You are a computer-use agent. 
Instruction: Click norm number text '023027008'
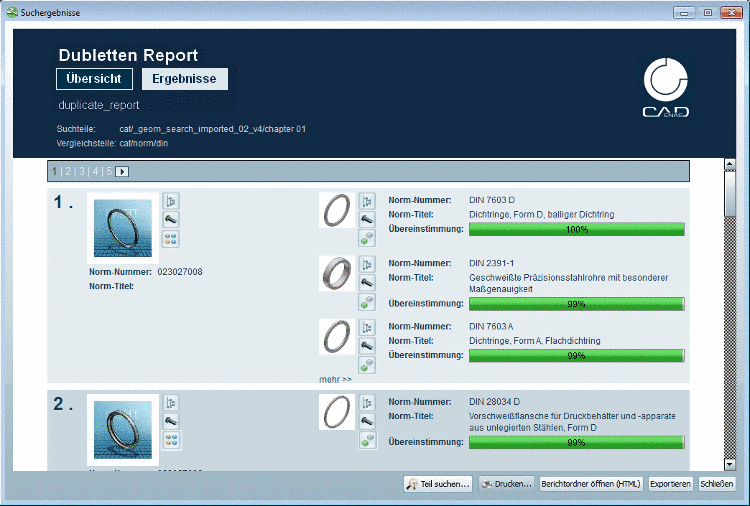(x=180, y=272)
